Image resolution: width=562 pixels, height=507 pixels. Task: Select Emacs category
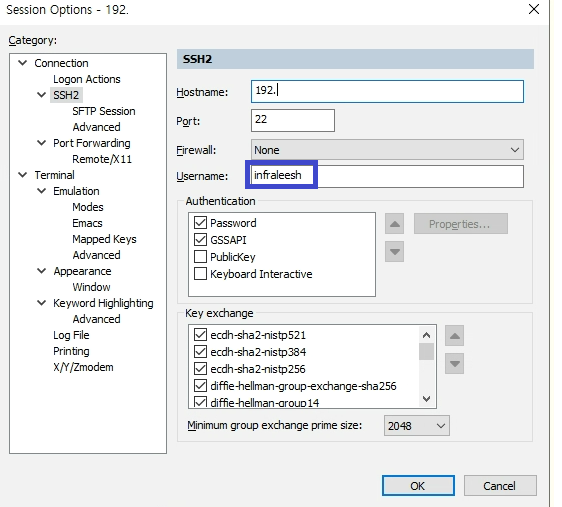pyautogui.click(x=87, y=223)
